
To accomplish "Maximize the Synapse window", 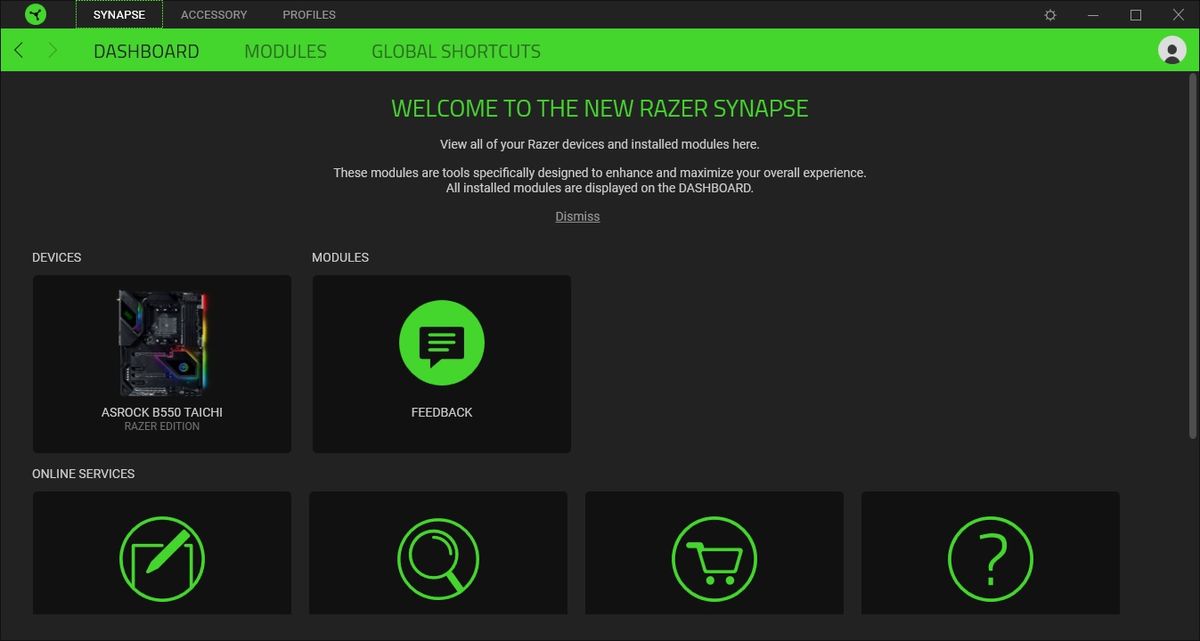I will 1136,15.
